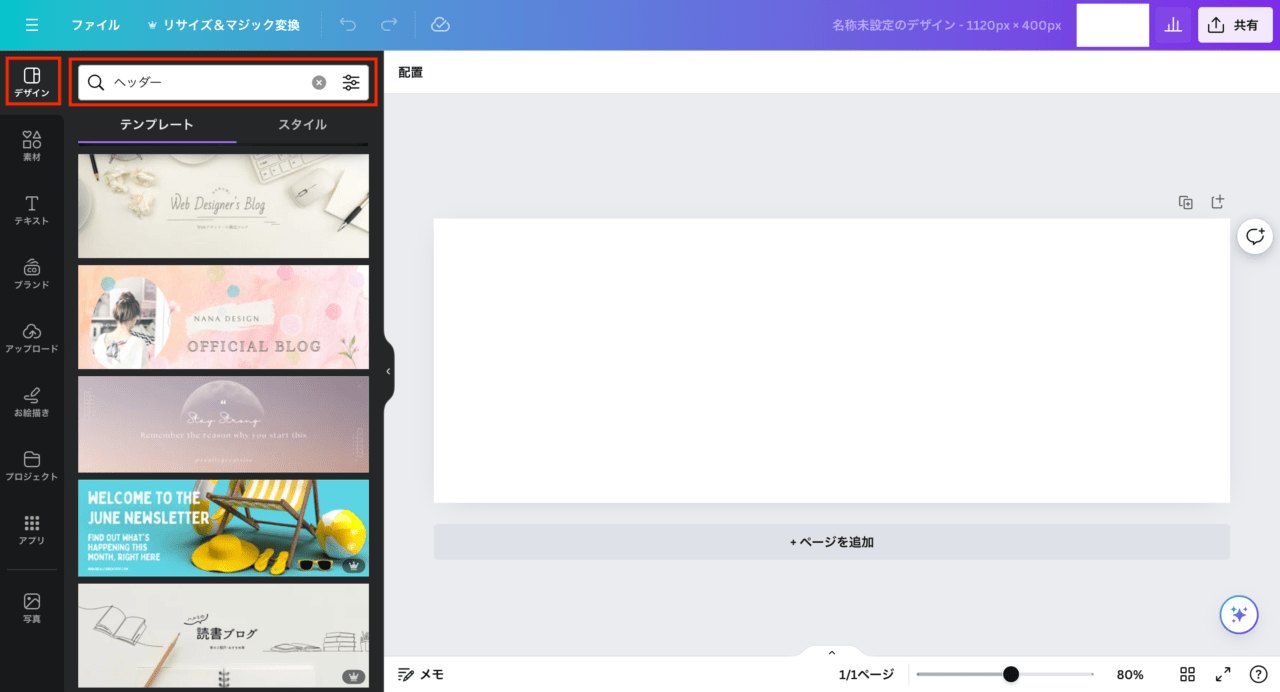The width and height of the screenshot is (1280, 692).
Task: Open the ファイル menu
Action: click(x=95, y=25)
